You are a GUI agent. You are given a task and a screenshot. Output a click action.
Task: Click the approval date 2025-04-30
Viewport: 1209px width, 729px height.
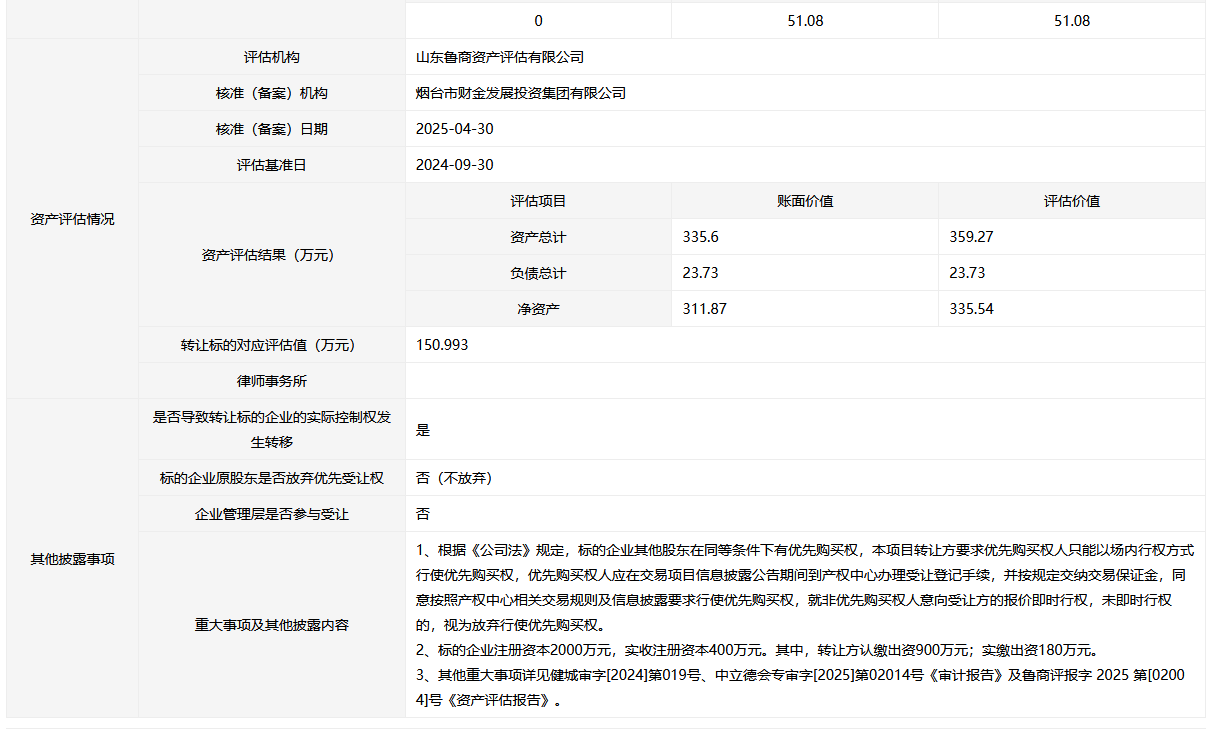(454, 129)
